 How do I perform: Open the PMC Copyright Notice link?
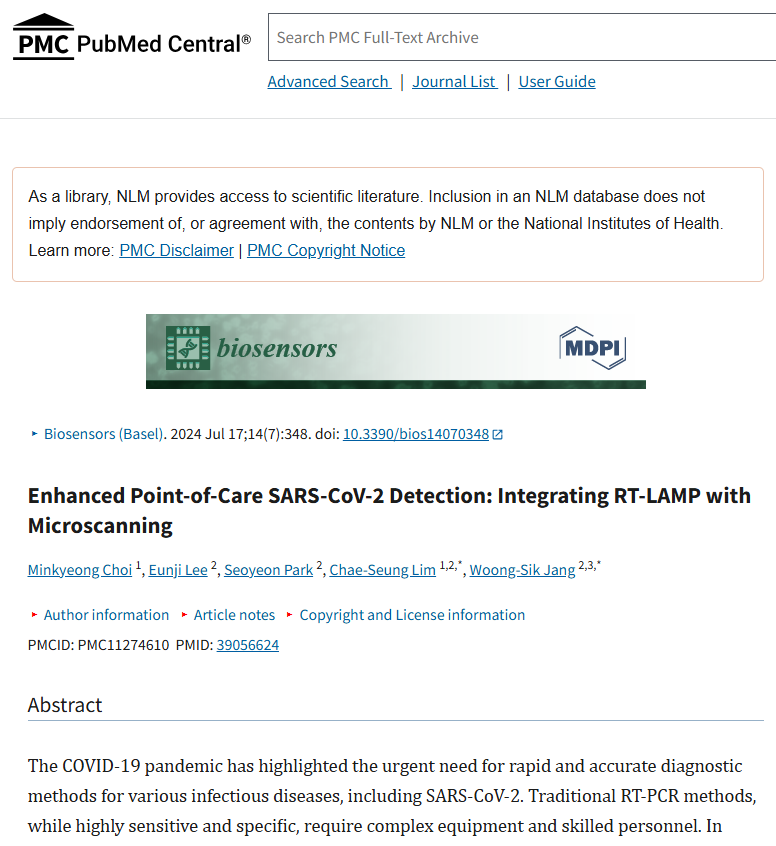(x=326, y=250)
